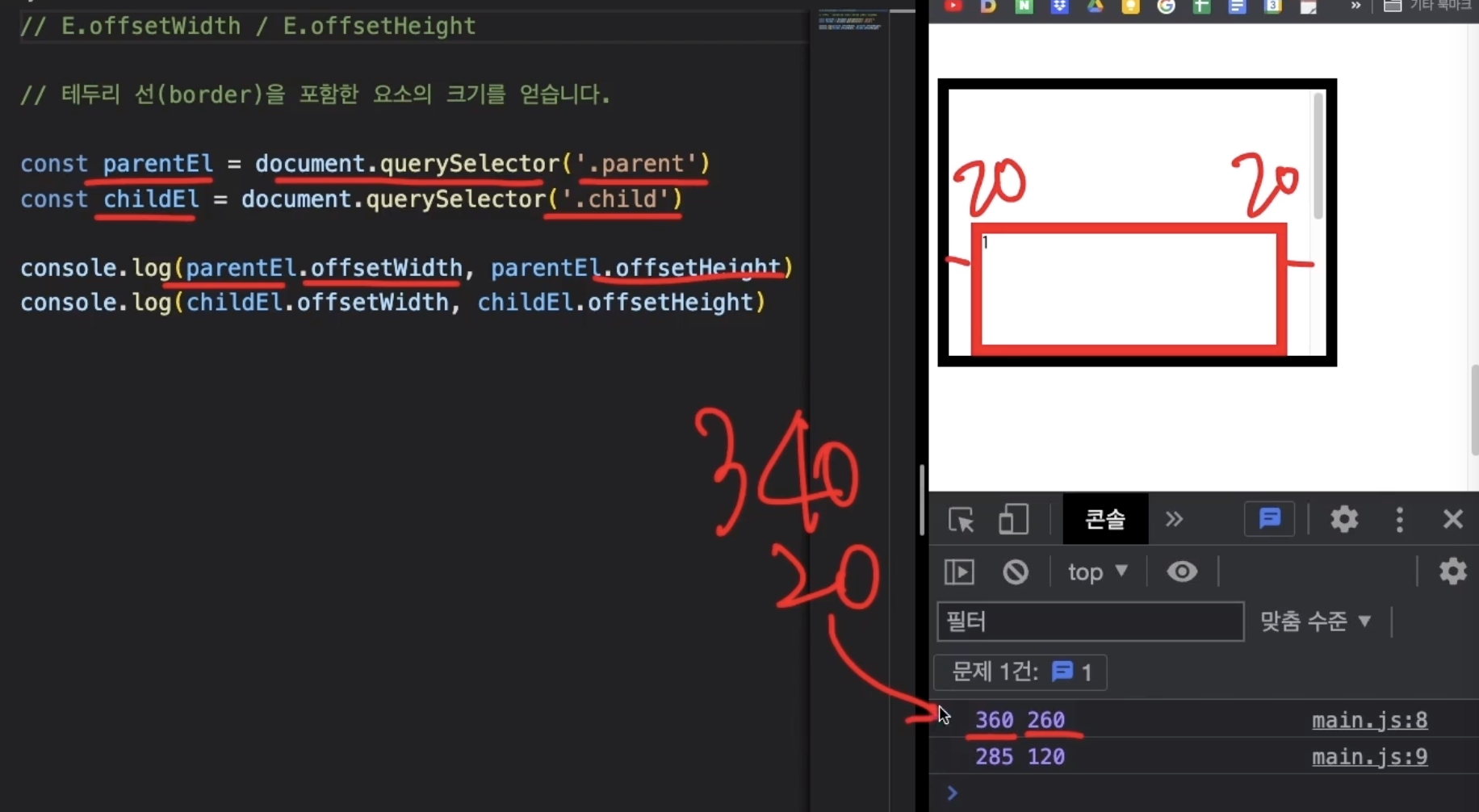The width and height of the screenshot is (1479, 812).
Task: Focus the console prompt chevron
Action: (953, 793)
